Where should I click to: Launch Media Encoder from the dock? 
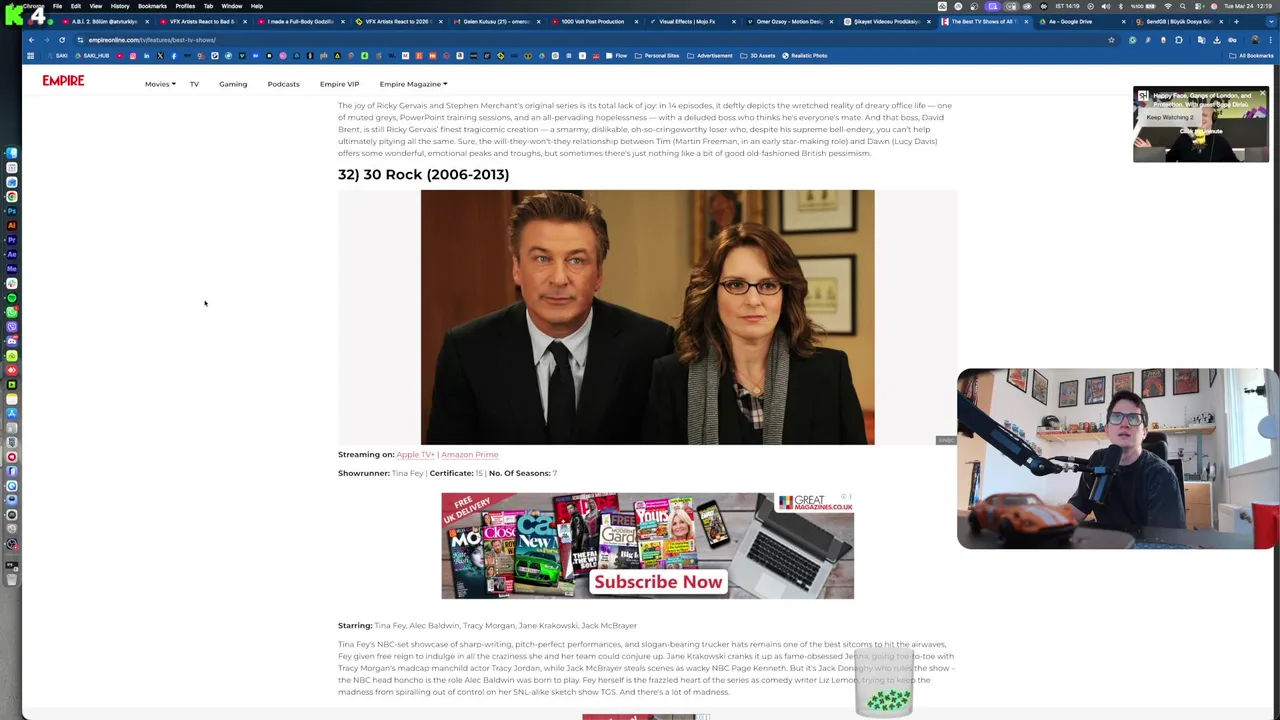(x=12, y=268)
